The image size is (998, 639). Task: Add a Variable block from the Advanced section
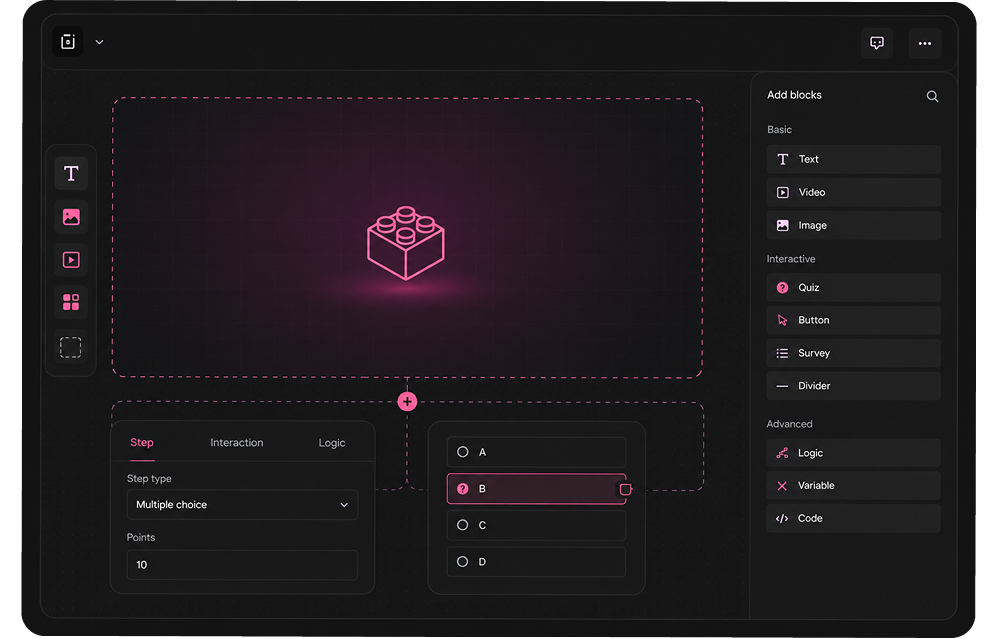(x=853, y=486)
